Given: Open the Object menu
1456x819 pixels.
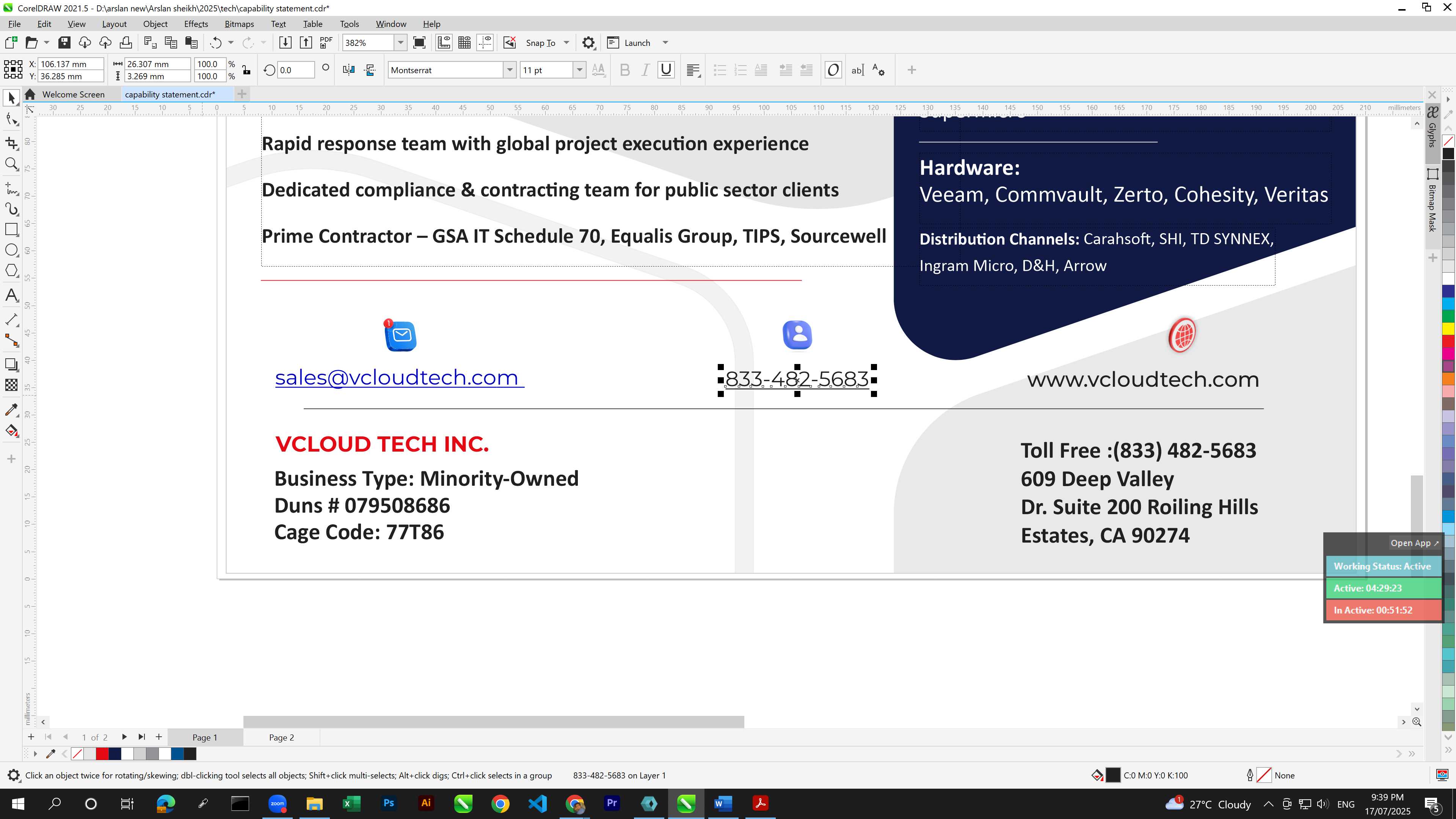Looking at the screenshot, I should pyautogui.click(x=155, y=24).
